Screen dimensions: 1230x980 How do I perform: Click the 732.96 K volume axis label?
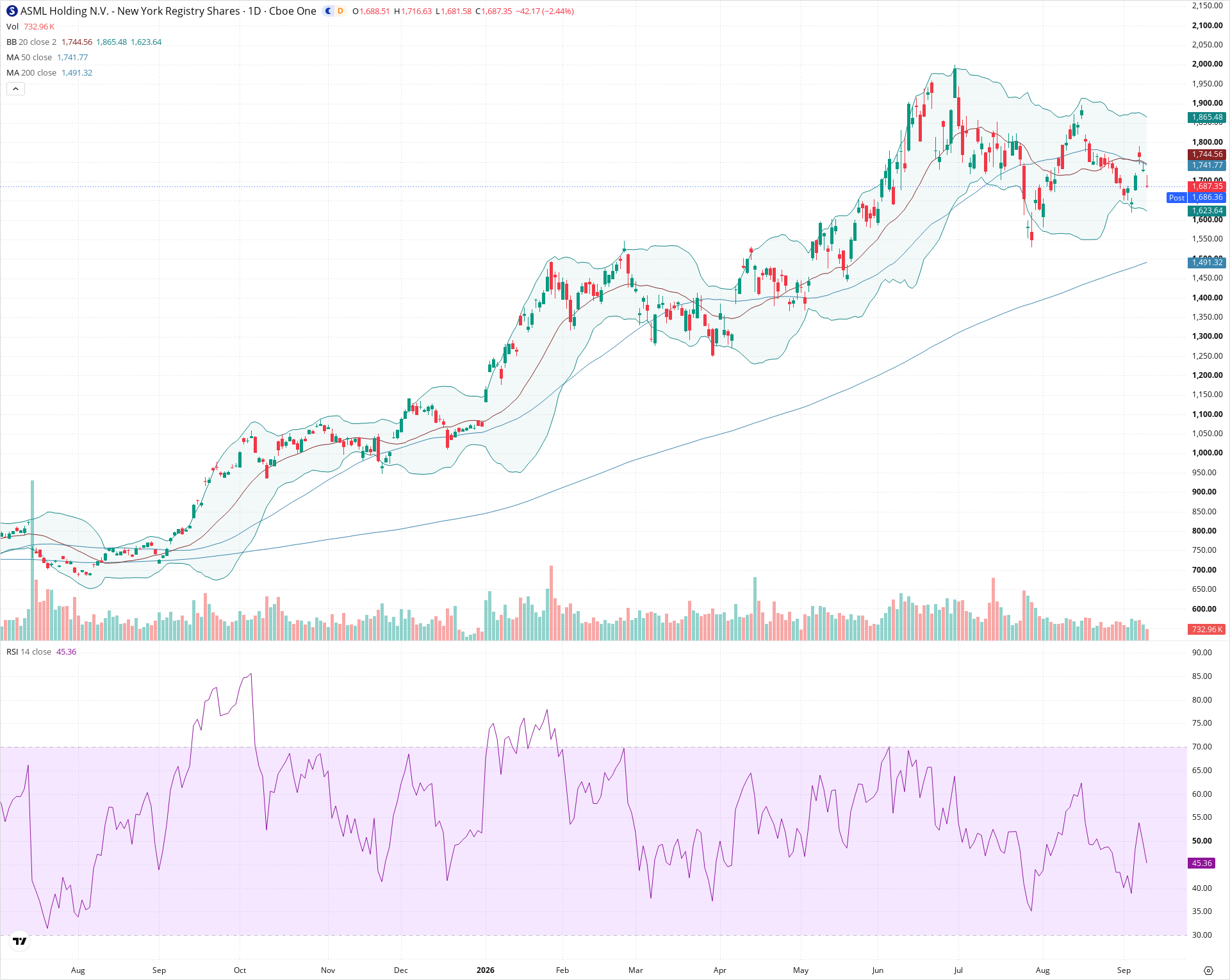[x=1207, y=630]
